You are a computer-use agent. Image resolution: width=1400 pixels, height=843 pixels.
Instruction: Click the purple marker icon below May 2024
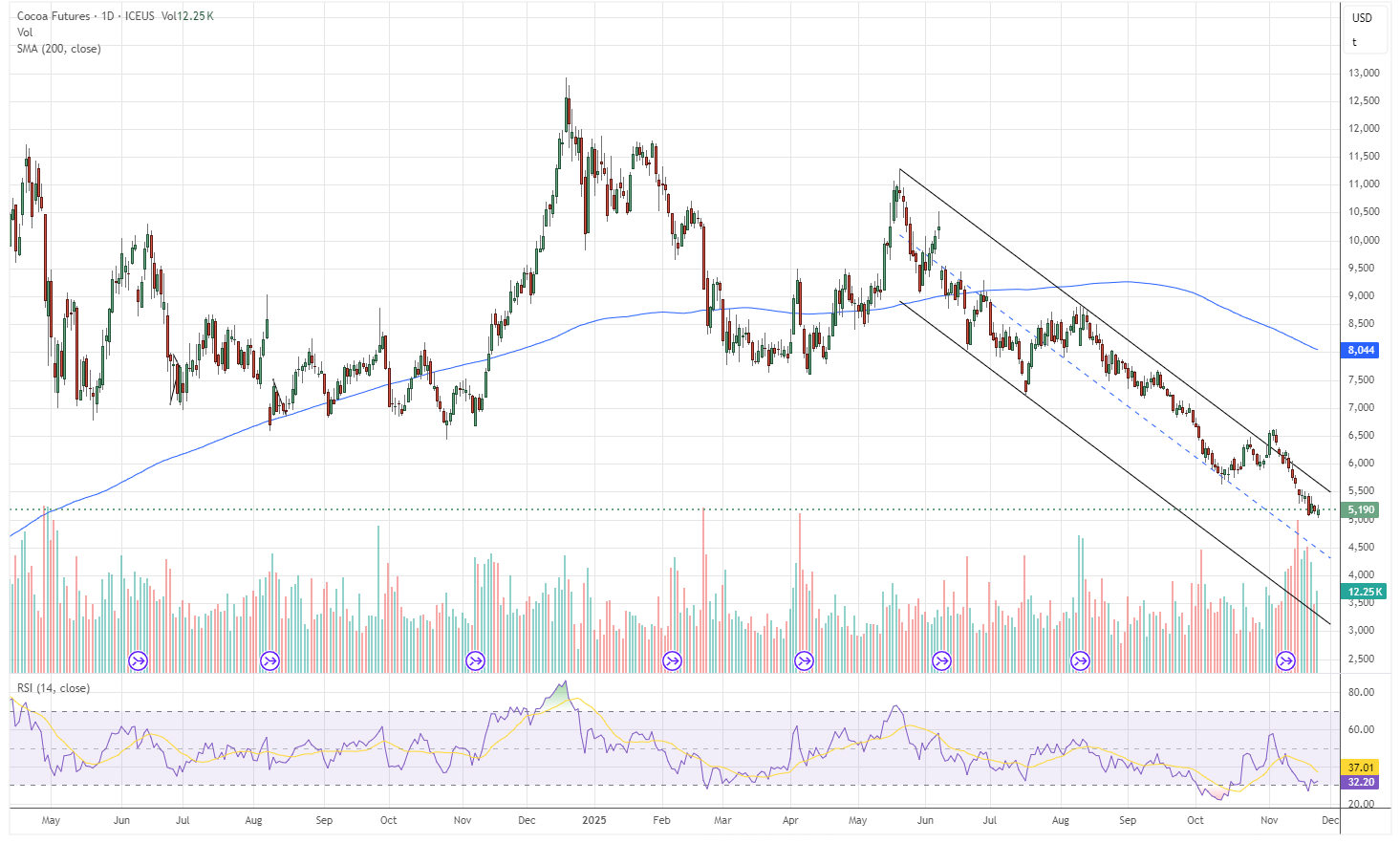[137, 659]
